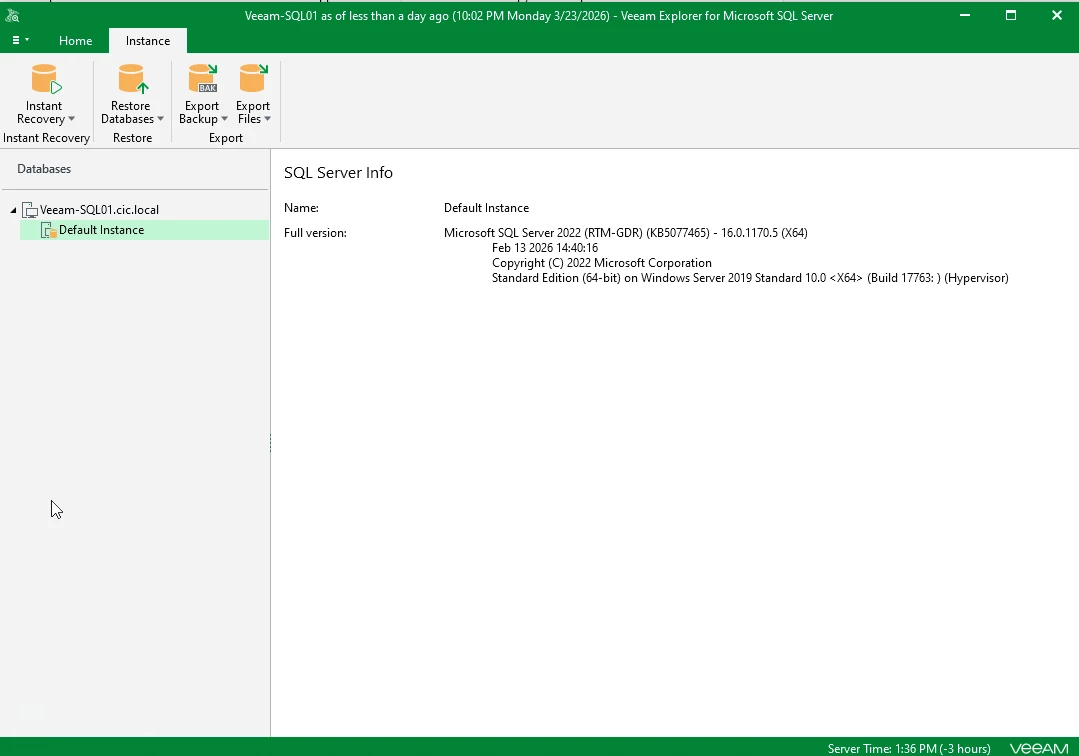The image size is (1079, 756).
Task: Click the Full version label
Action: pos(315,233)
